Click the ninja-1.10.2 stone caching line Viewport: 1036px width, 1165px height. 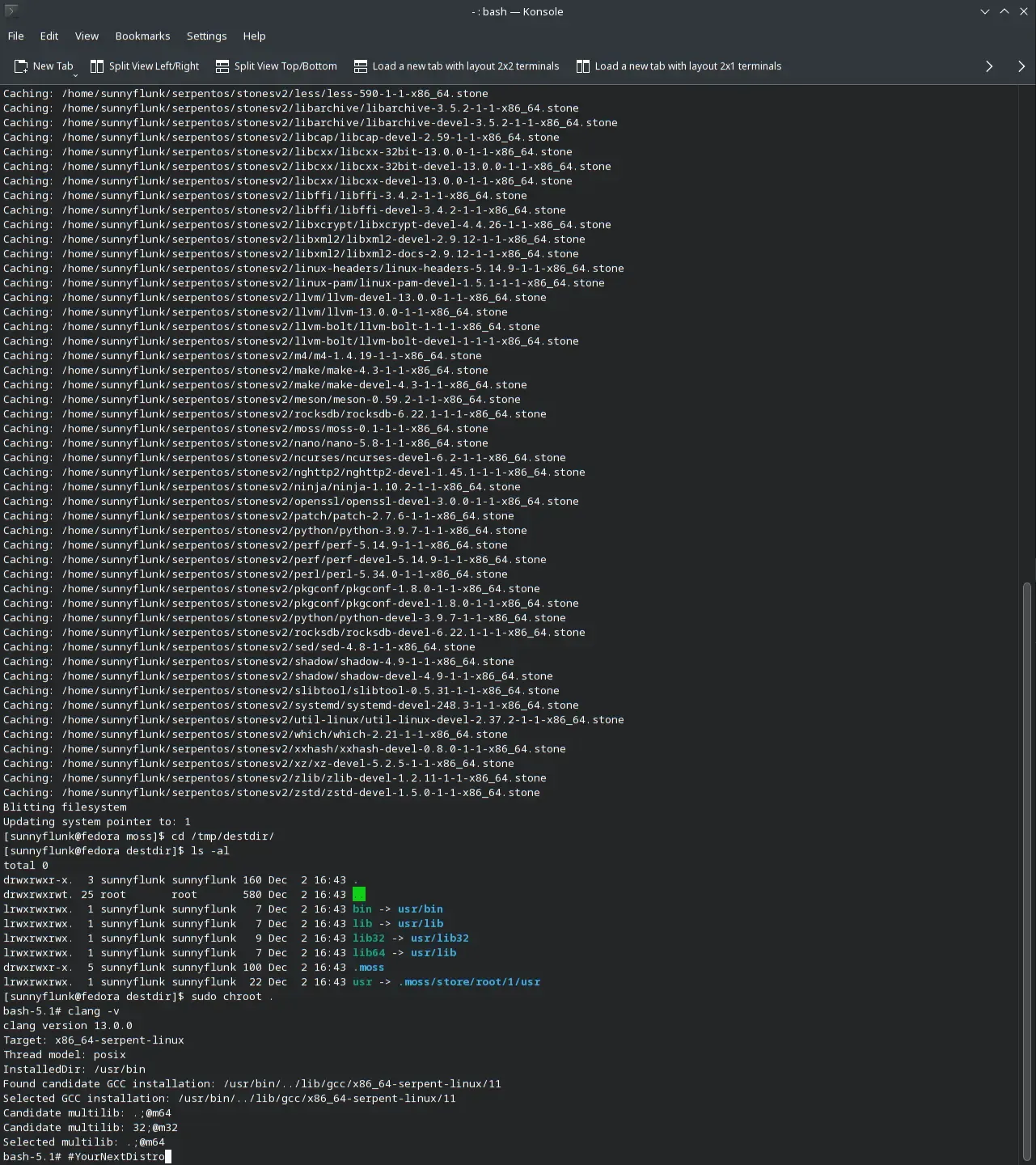pyautogui.click(x=262, y=487)
